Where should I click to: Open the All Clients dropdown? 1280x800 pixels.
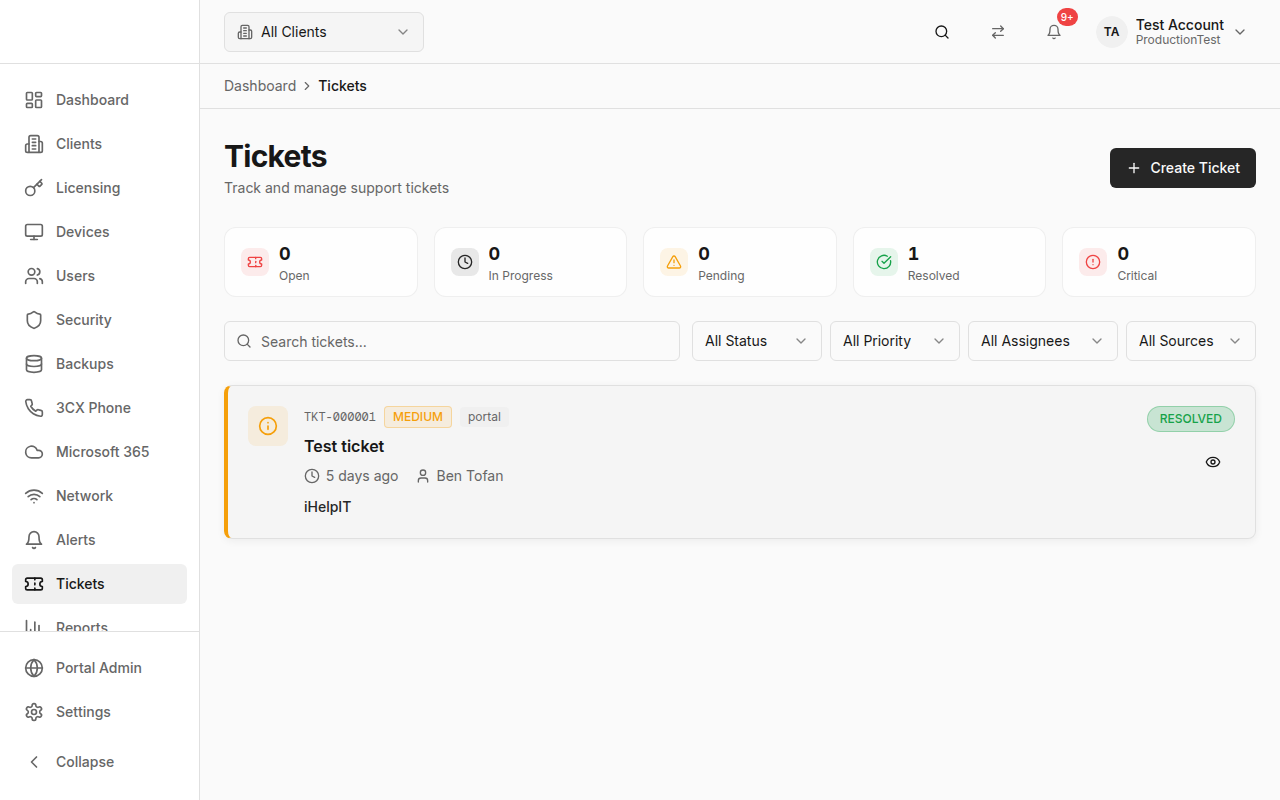[324, 32]
